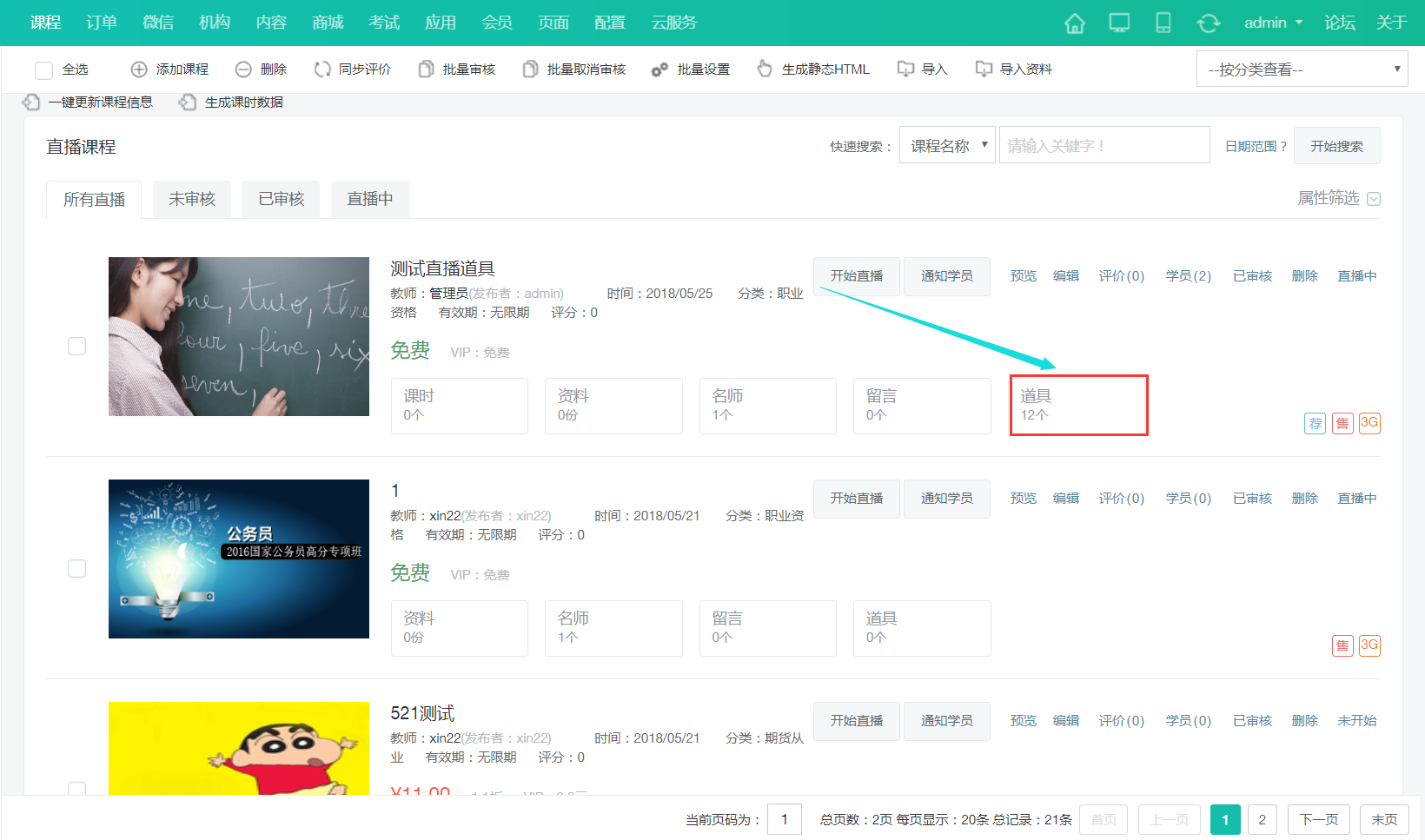This screenshot has height=840, width=1425.
Task: Click the 添加课程 (add course) icon
Action: click(x=138, y=69)
